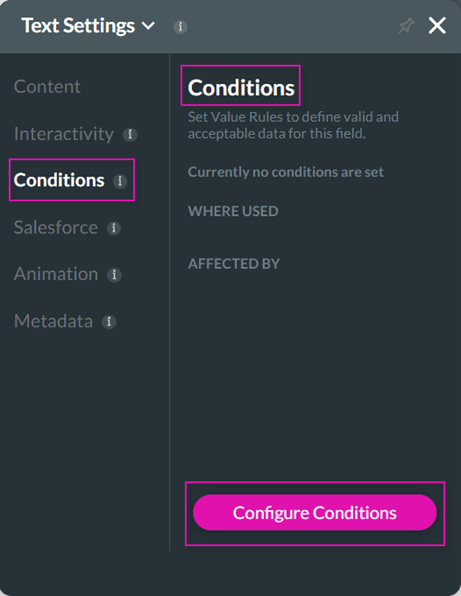Image resolution: width=461 pixels, height=596 pixels.
Task: Pin the Text Settings panel
Action: pyautogui.click(x=406, y=26)
